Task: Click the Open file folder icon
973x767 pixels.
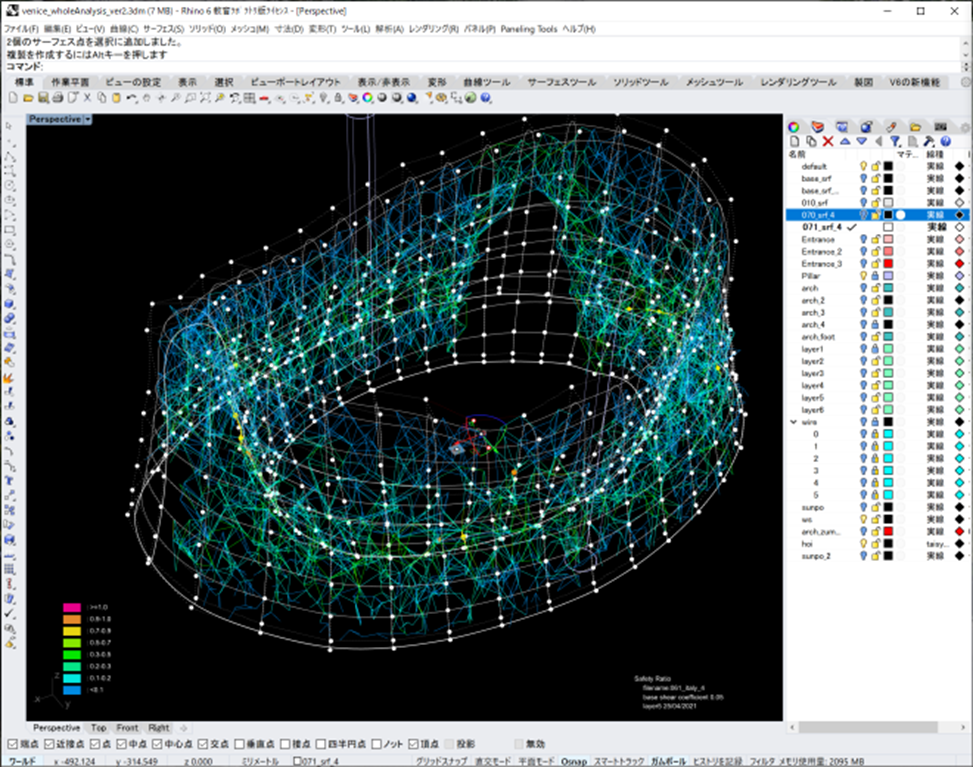Action: [28, 98]
